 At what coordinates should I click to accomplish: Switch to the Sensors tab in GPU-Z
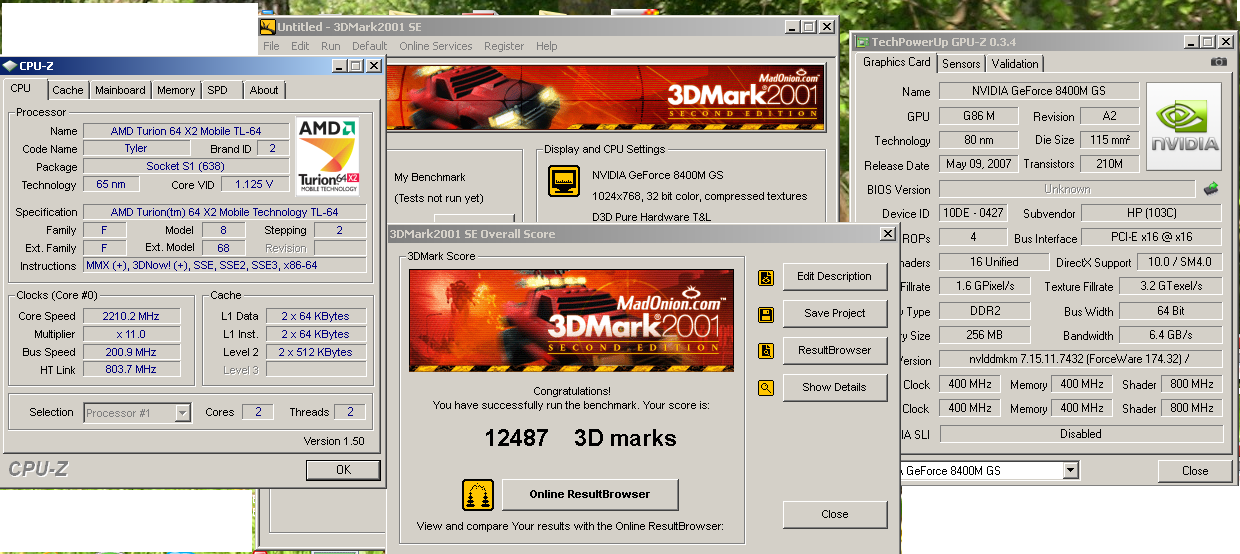tap(962, 64)
